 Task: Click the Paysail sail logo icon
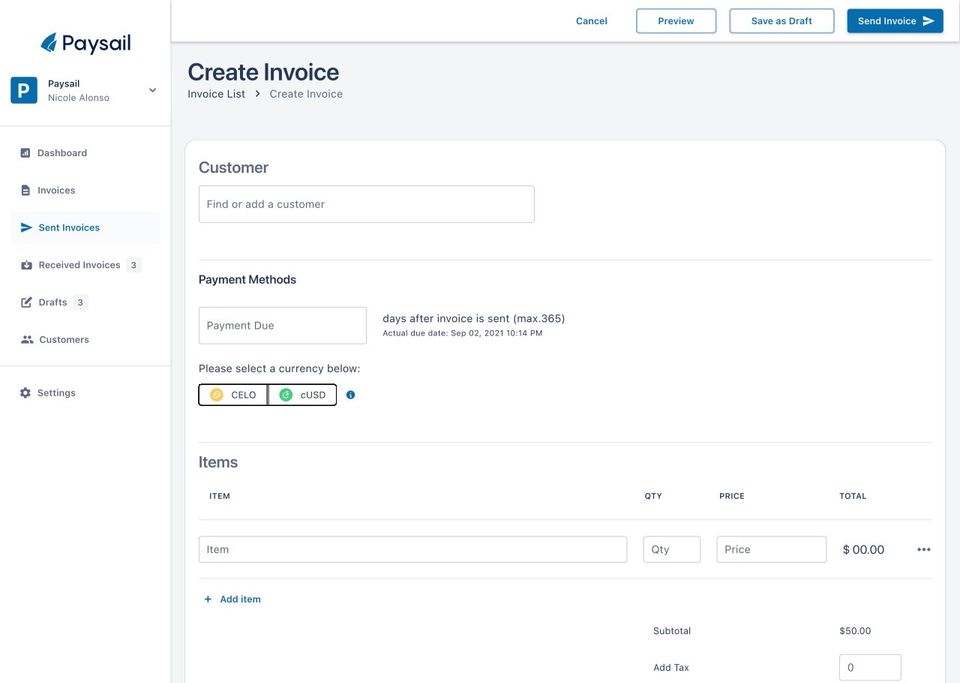(48, 43)
